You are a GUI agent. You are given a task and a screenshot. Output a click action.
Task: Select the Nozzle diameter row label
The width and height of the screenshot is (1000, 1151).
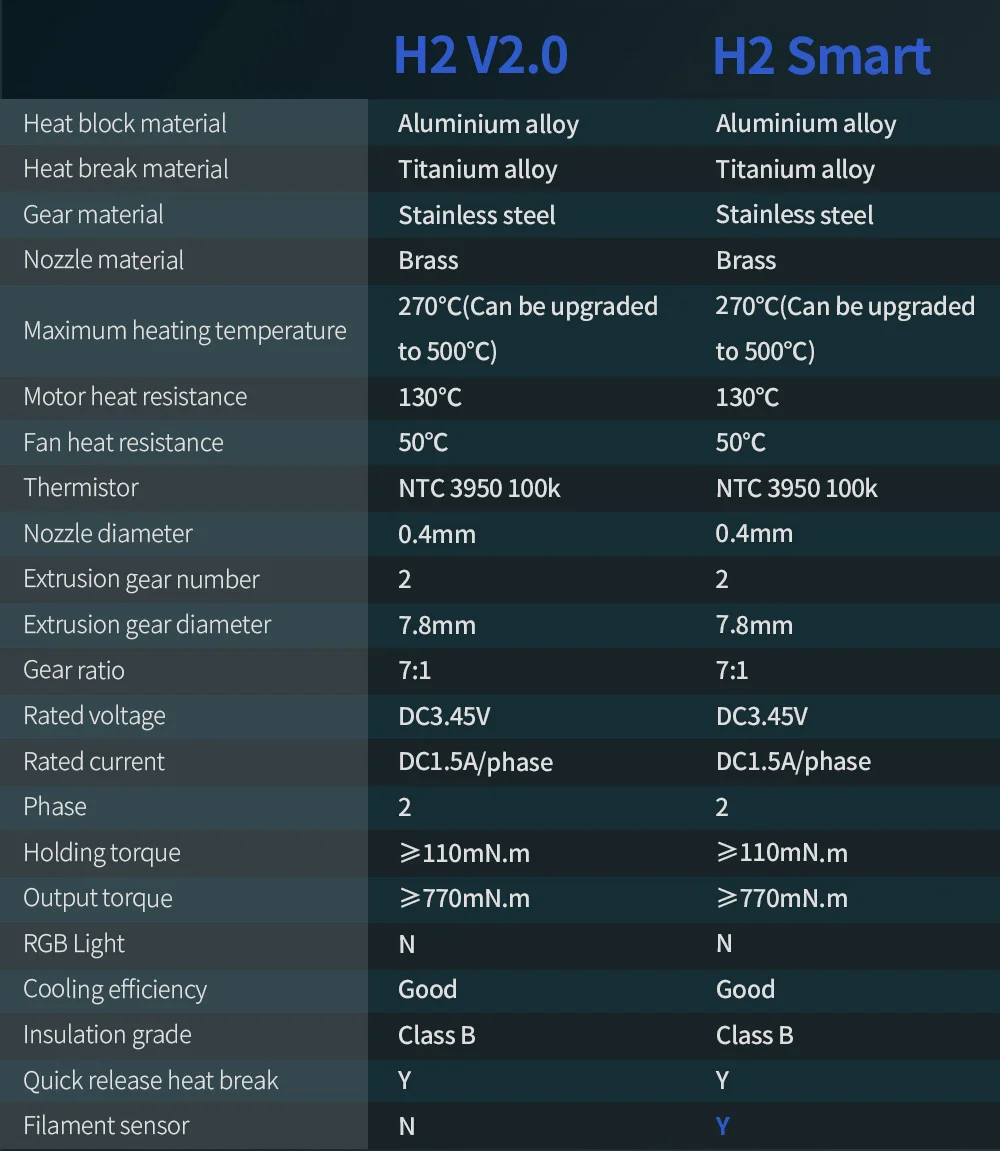tap(108, 534)
